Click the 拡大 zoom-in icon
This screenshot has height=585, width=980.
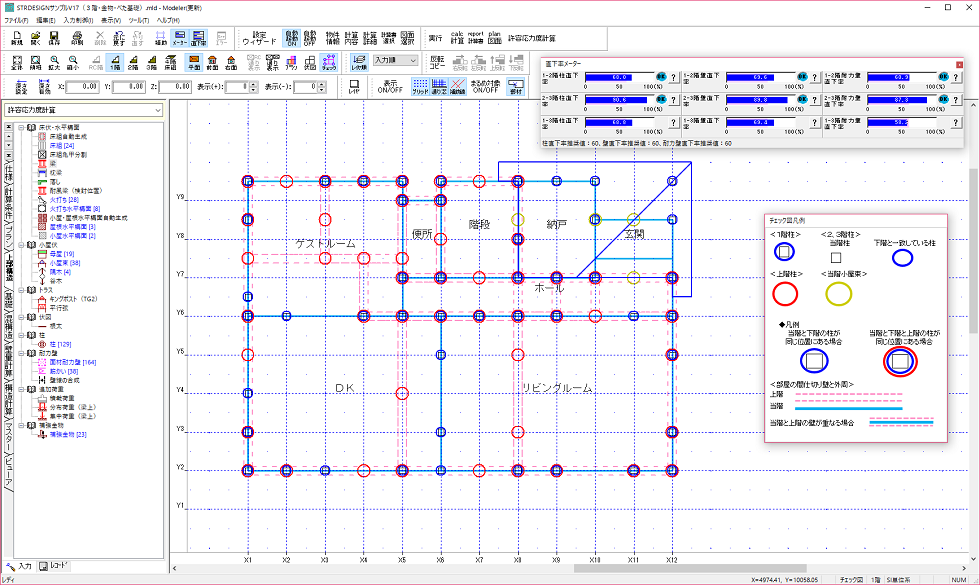pyautogui.click(x=54, y=63)
